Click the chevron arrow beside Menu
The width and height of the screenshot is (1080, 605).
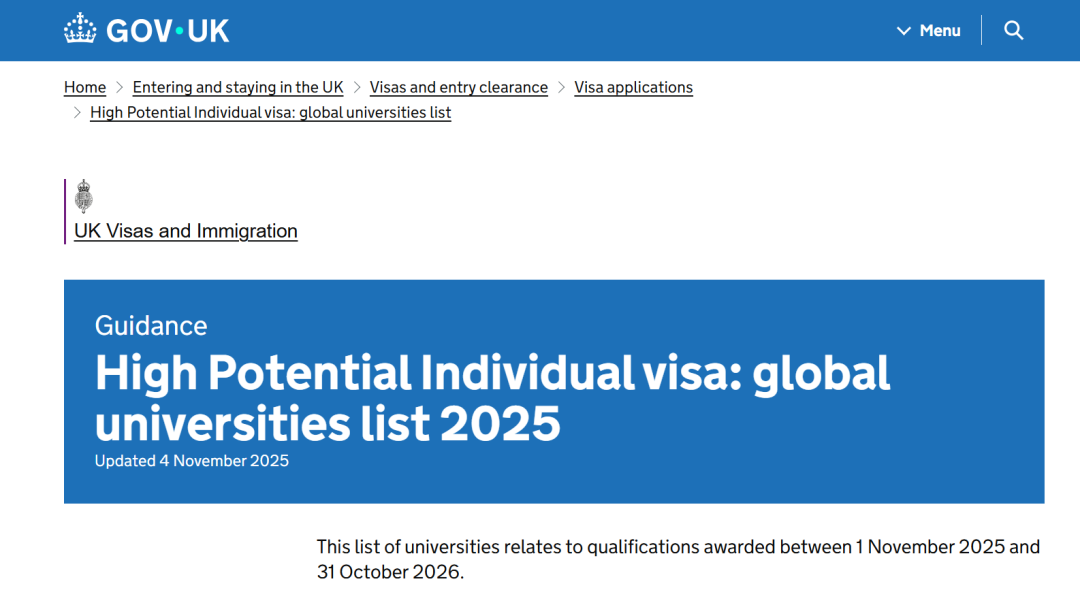point(904,31)
